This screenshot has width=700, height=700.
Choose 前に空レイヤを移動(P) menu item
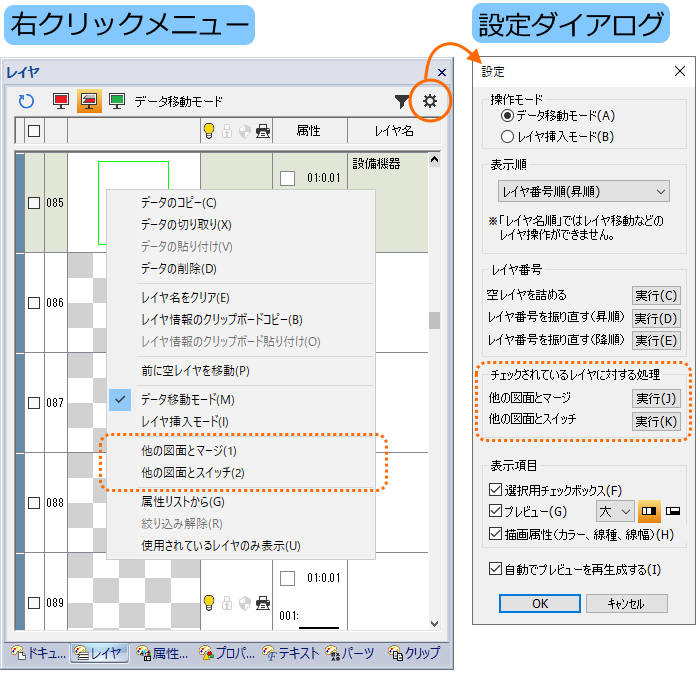pyautogui.click(x=241, y=371)
